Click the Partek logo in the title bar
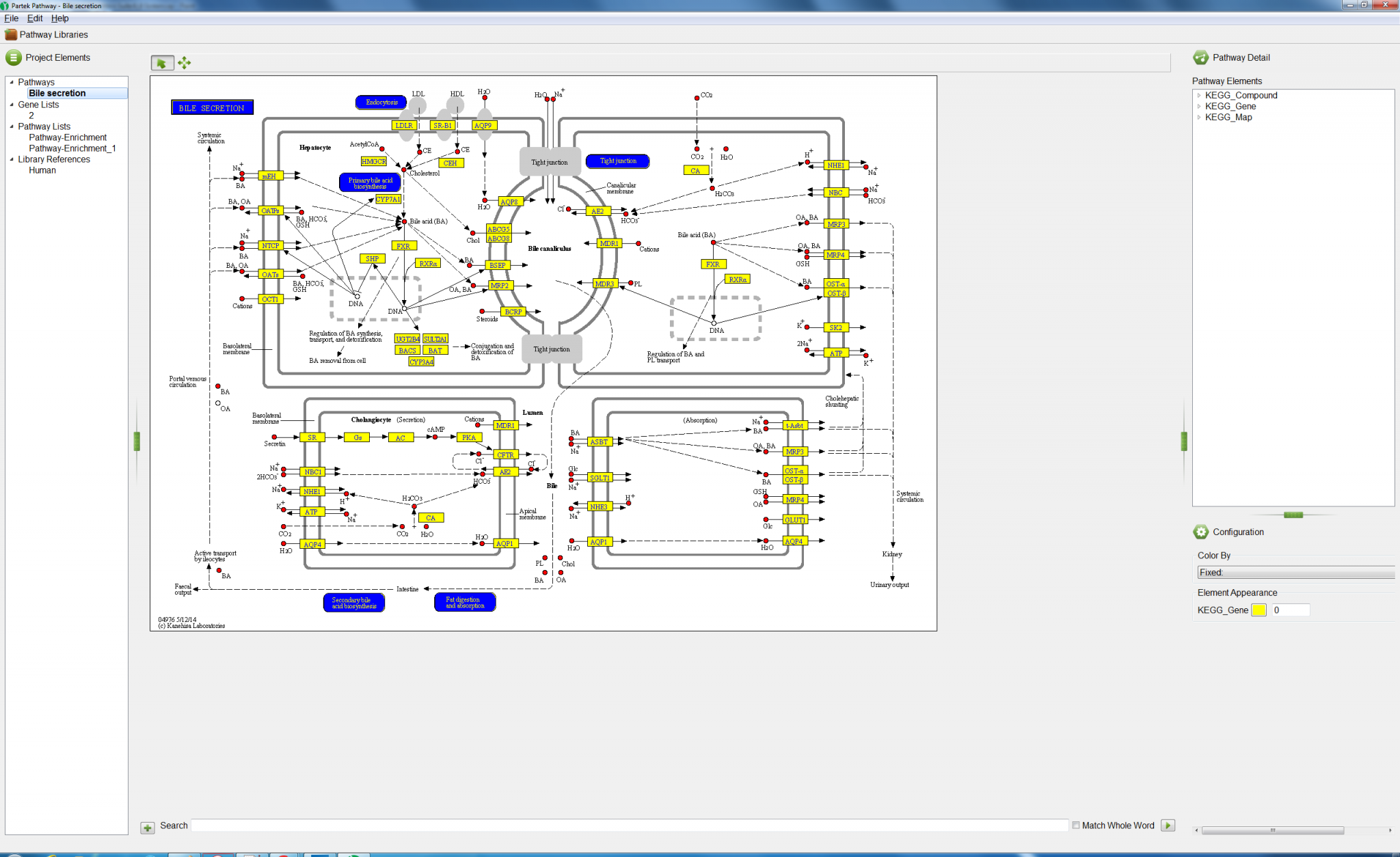1400x857 pixels. point(5,5)
